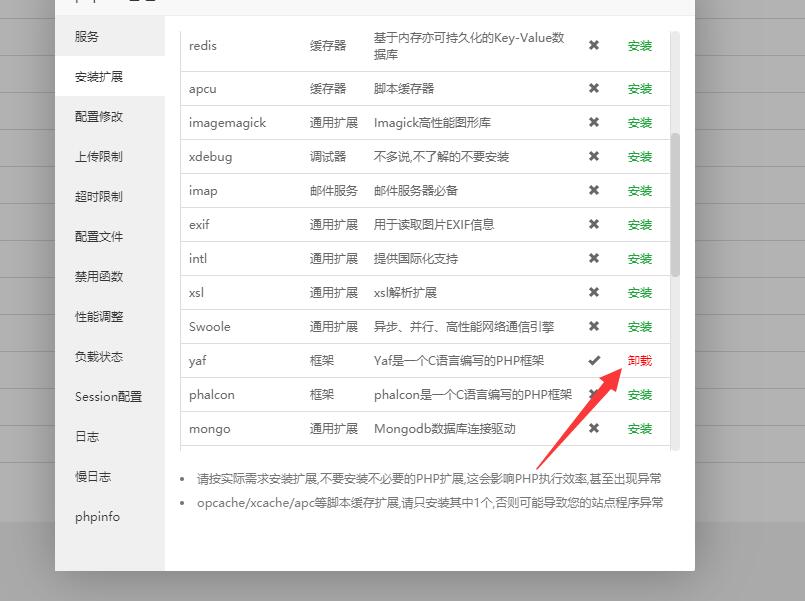The width and height of the screenshot is (805, 601).
Task: Click the phalcon extension name
Action: [x=212, y=395]
